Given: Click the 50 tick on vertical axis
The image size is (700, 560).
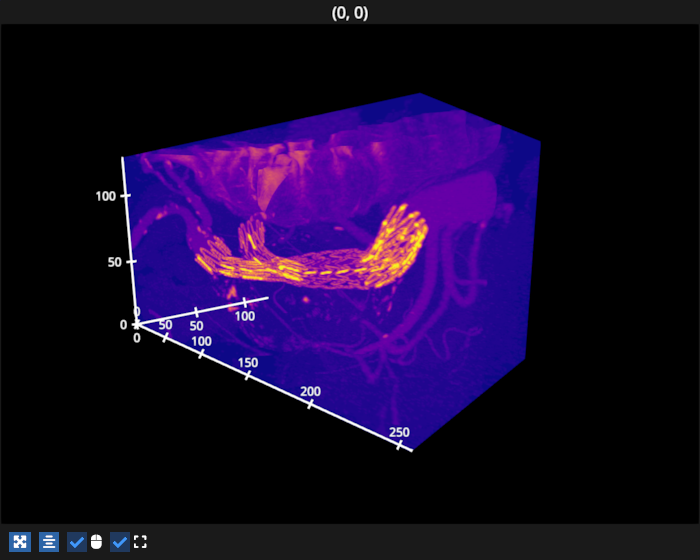Looking at the screenshot, I should [112, 262].
